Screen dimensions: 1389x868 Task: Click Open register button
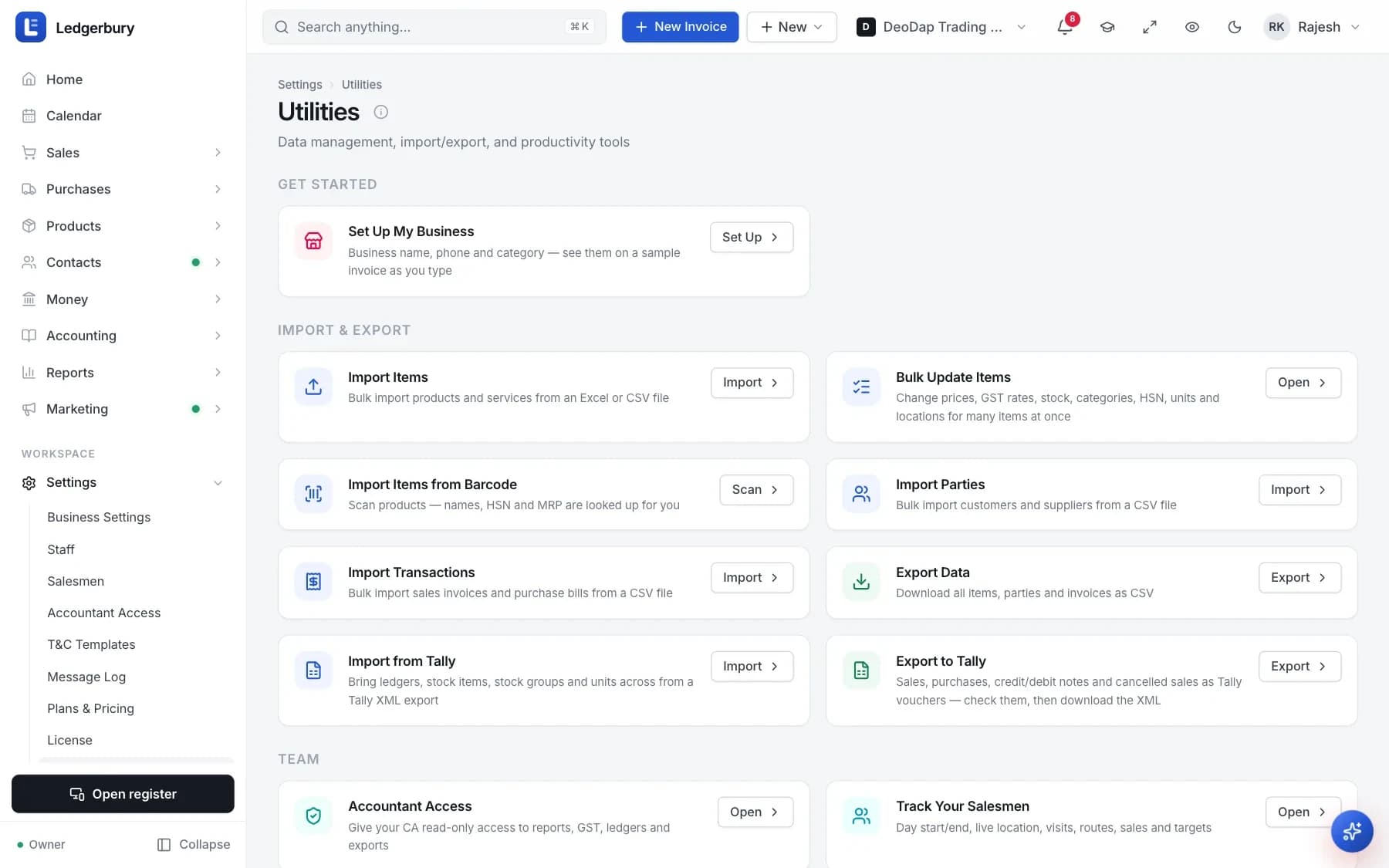[123, 794]
